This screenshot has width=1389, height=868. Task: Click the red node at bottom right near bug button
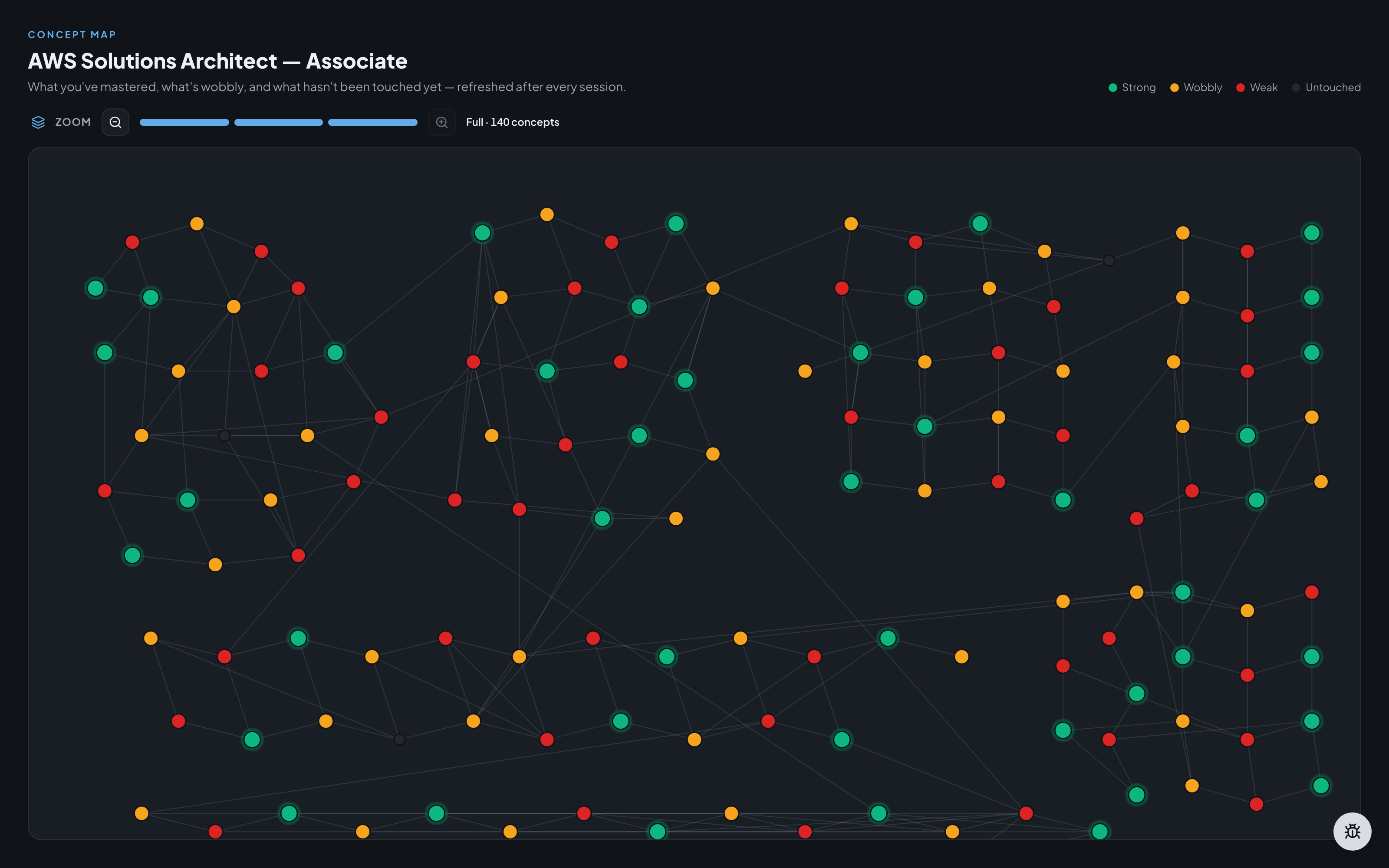(1256, 804)
